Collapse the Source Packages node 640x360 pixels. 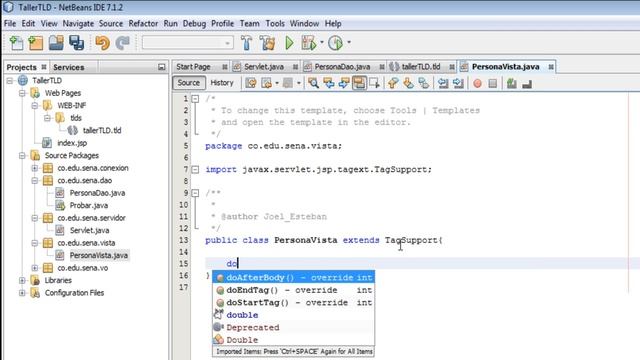(22, 156)
